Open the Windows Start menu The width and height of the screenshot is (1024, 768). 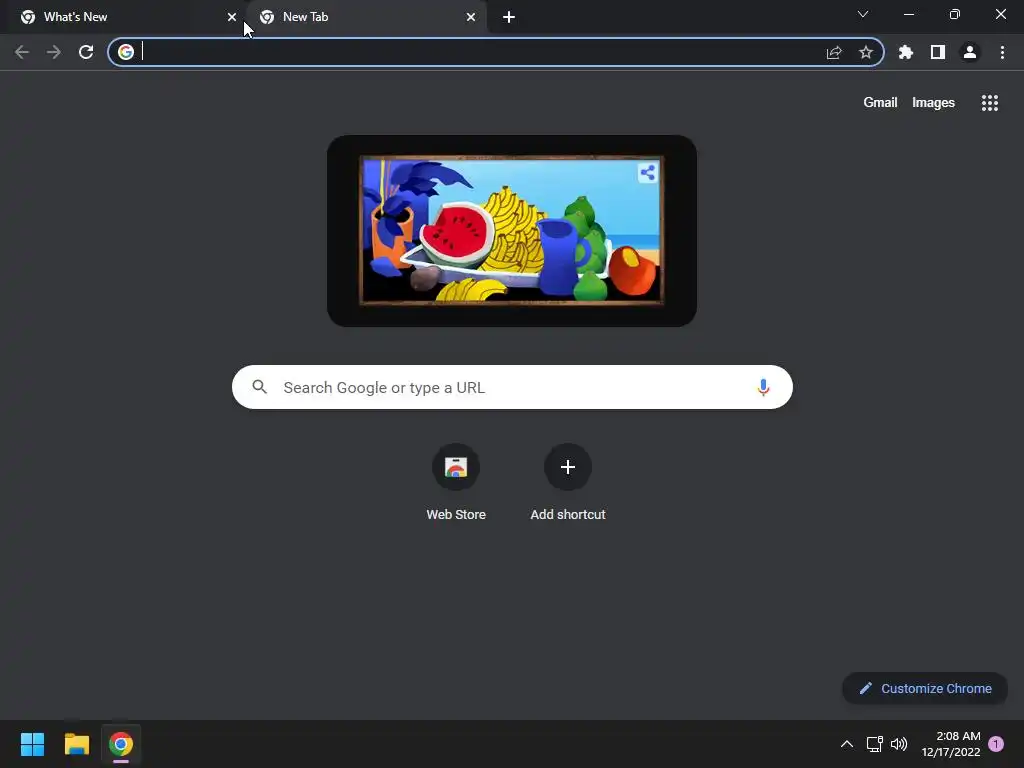click(x=32, y=744)
